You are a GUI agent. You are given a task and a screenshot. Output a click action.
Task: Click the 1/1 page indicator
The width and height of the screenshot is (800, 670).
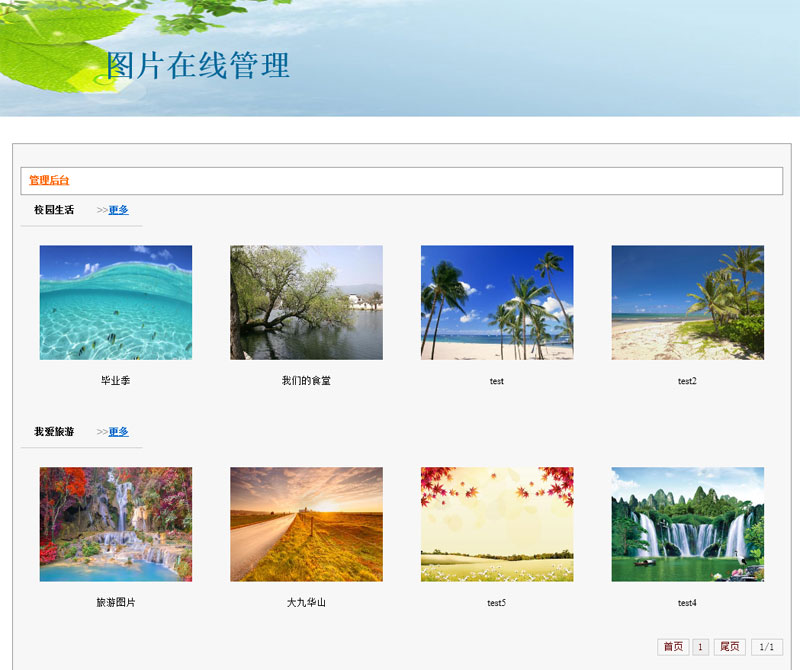pos(767,647)
